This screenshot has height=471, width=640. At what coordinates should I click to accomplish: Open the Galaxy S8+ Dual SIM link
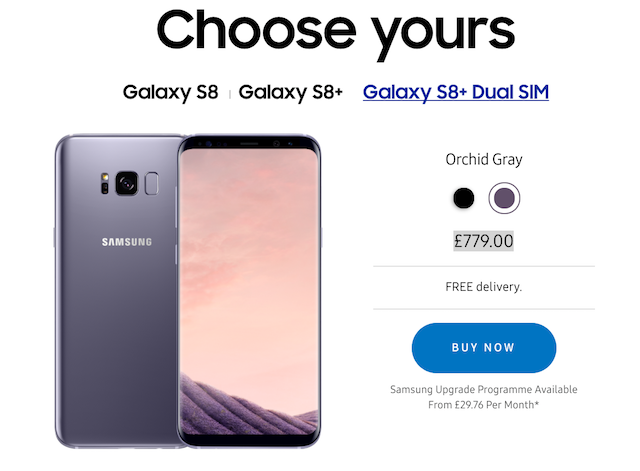tap(456, 92)
